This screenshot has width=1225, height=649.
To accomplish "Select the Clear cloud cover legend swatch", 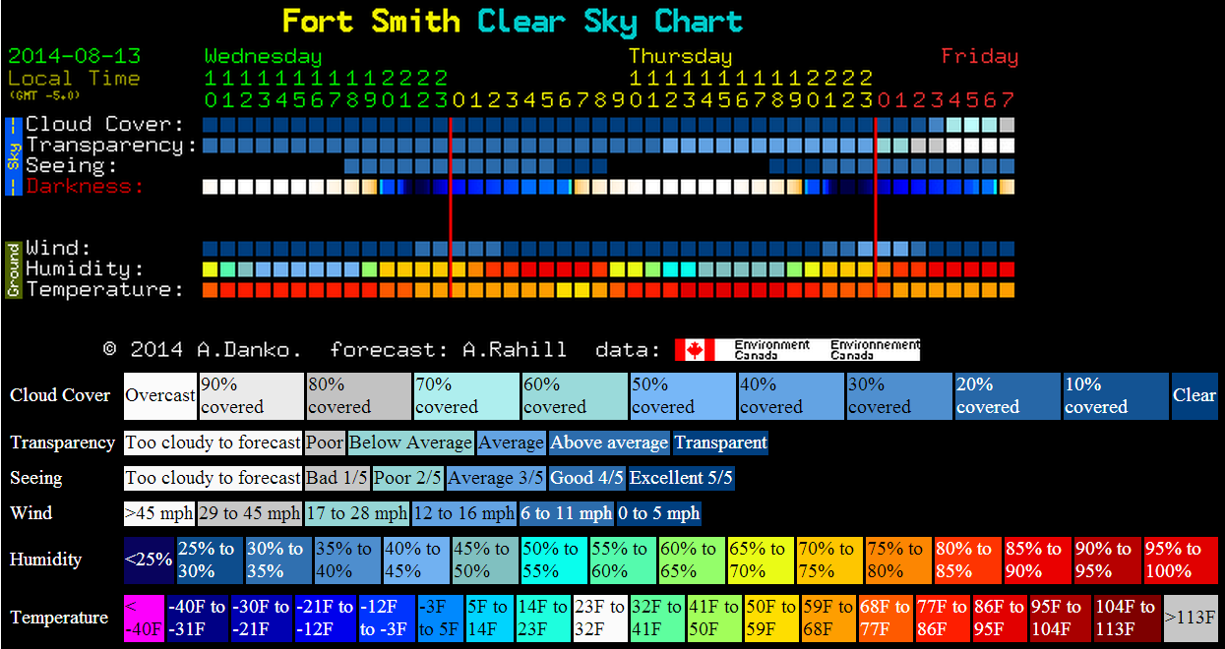I will [x=1194, y=396].
